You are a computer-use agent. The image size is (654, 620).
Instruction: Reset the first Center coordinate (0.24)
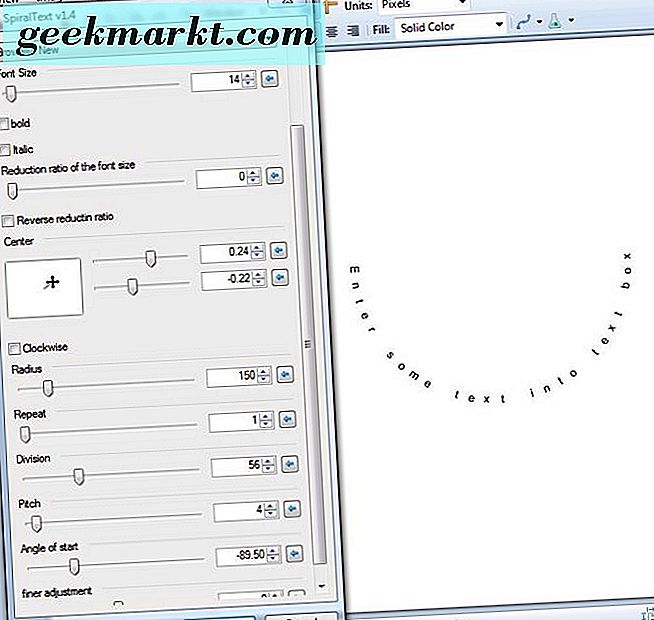tap(279, 252)
